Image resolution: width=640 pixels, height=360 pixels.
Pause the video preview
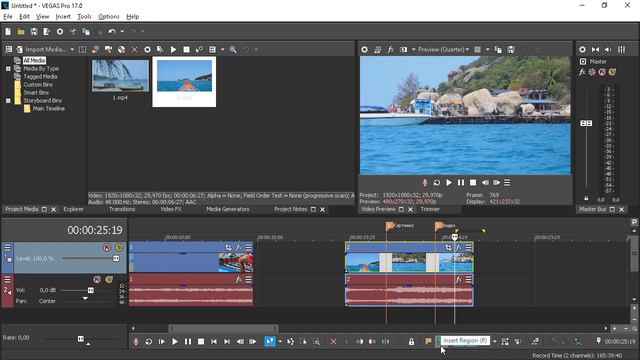[x=460, y=182]
